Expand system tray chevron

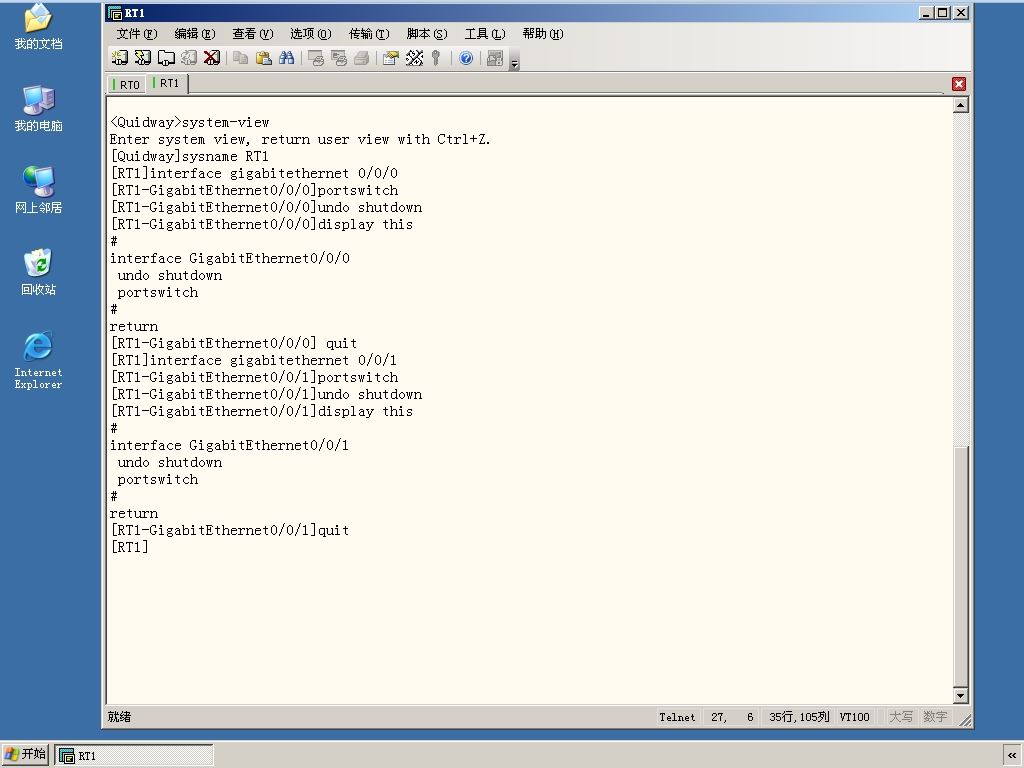click(1012, 756)
